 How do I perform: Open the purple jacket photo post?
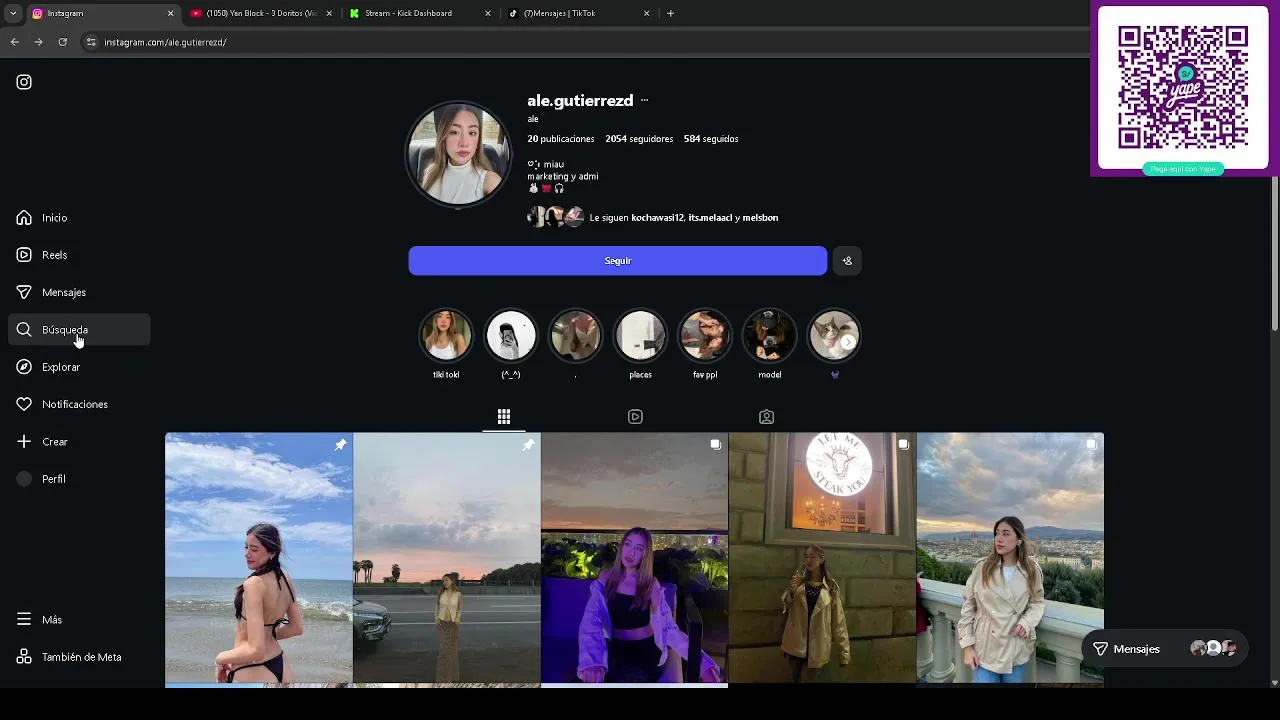(635, 558)
